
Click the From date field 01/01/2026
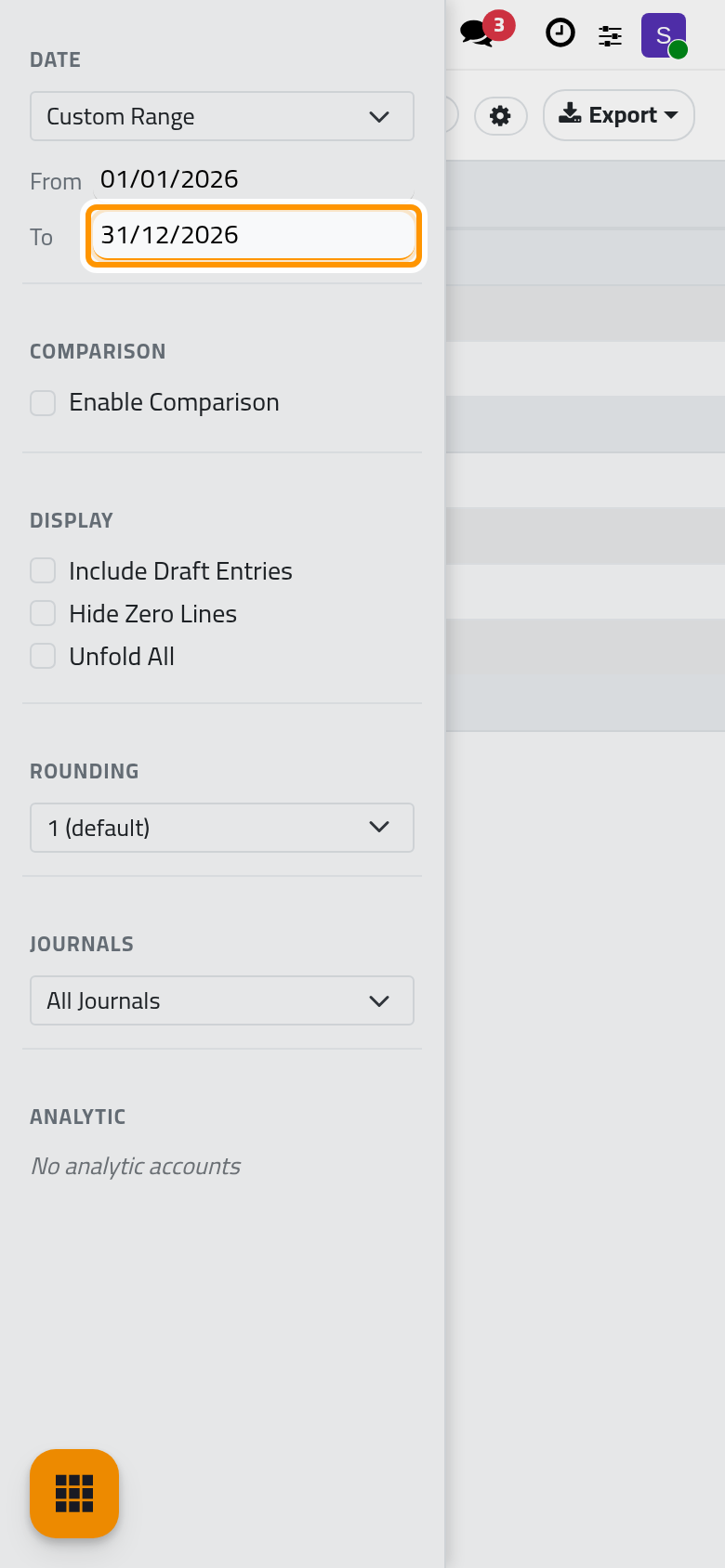pyautogui.click(x=254, y=179)
